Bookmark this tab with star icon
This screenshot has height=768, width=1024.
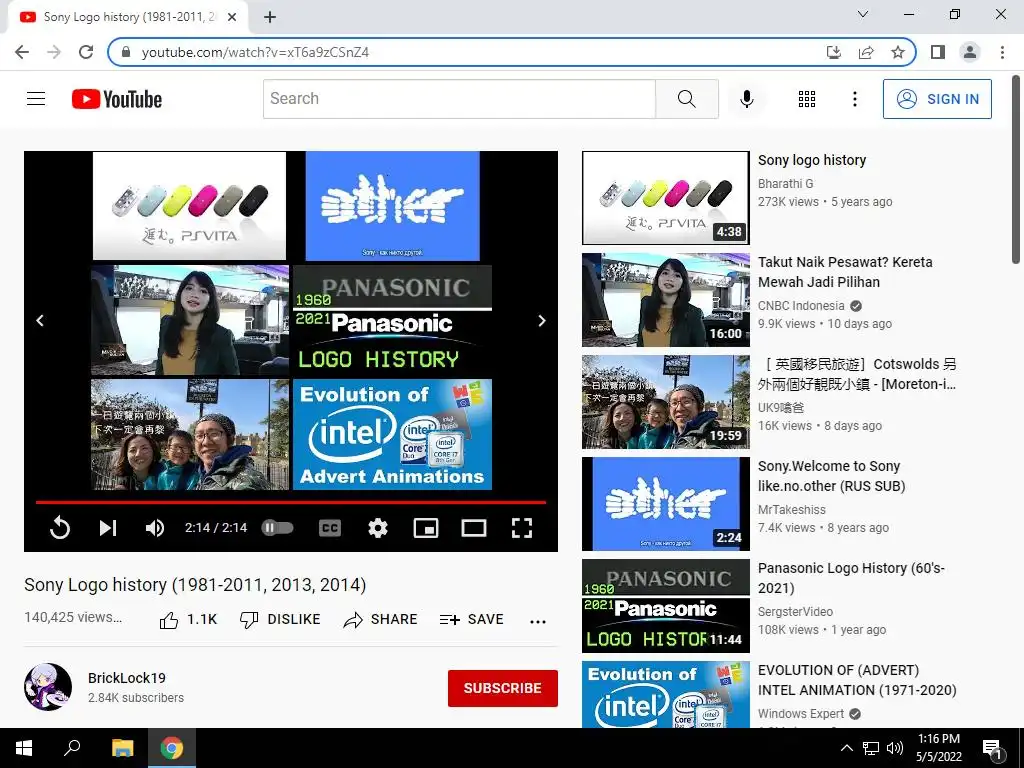(898, 52)
